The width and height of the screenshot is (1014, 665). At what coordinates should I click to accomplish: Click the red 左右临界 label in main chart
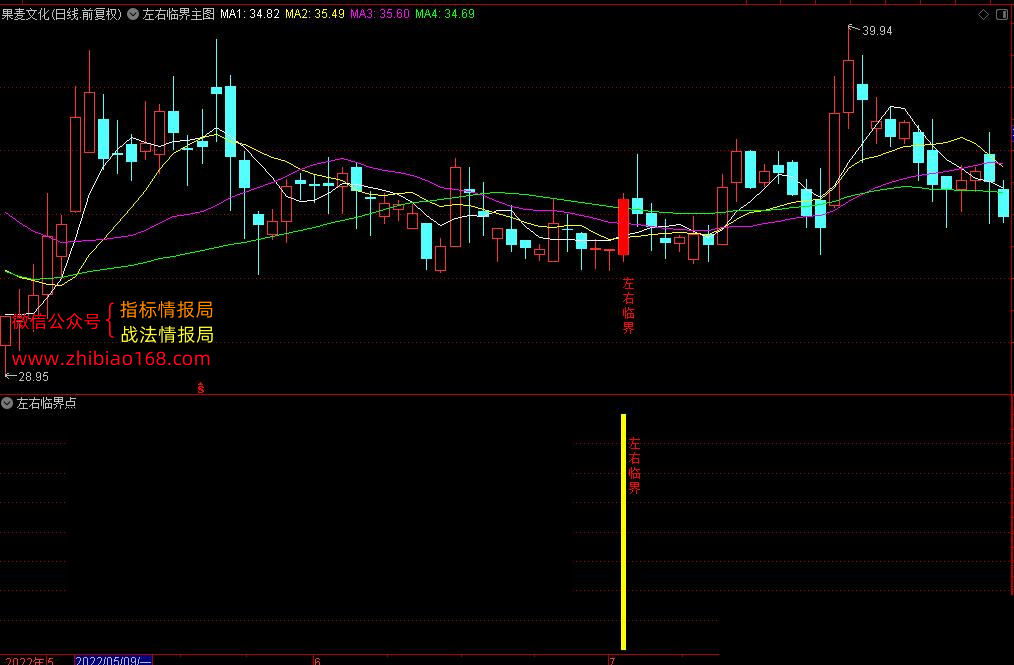tap(629, 305)
